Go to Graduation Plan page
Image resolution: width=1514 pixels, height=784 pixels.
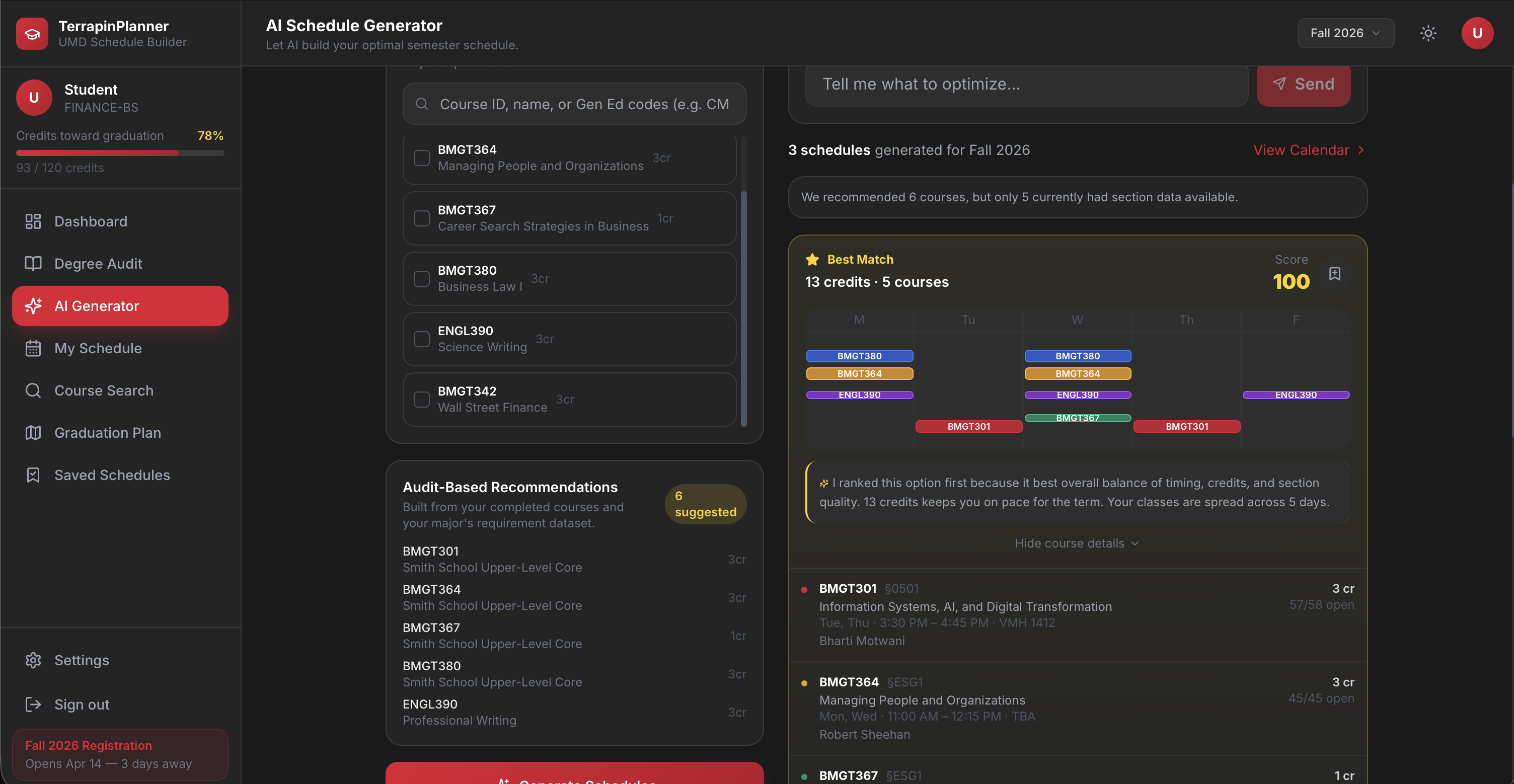pos(108,433)
